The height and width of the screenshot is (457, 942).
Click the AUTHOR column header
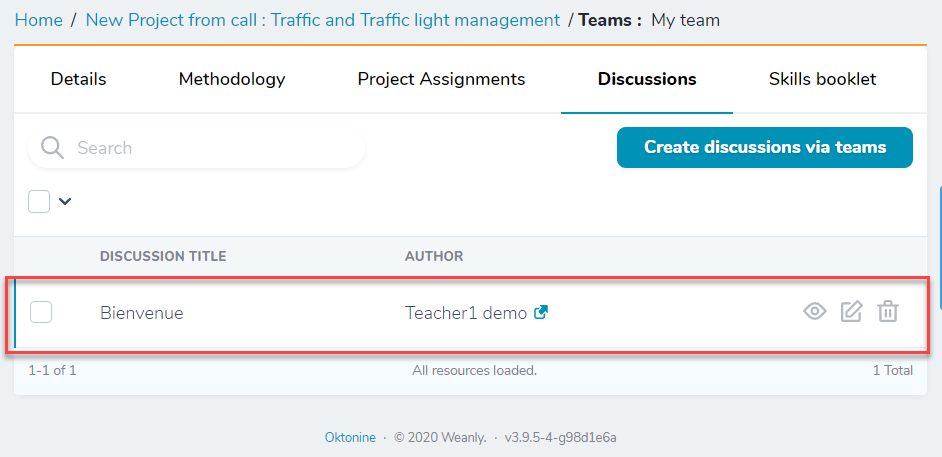pyautogui.click(x=434, y=256)
